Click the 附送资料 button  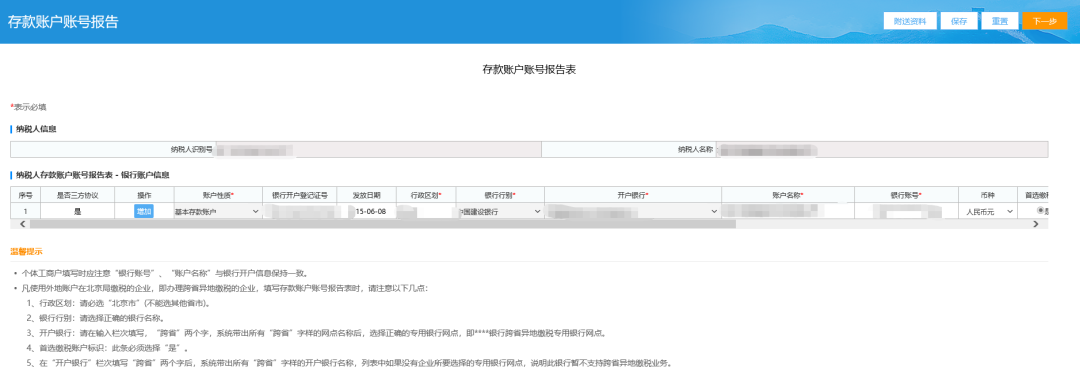910,21
